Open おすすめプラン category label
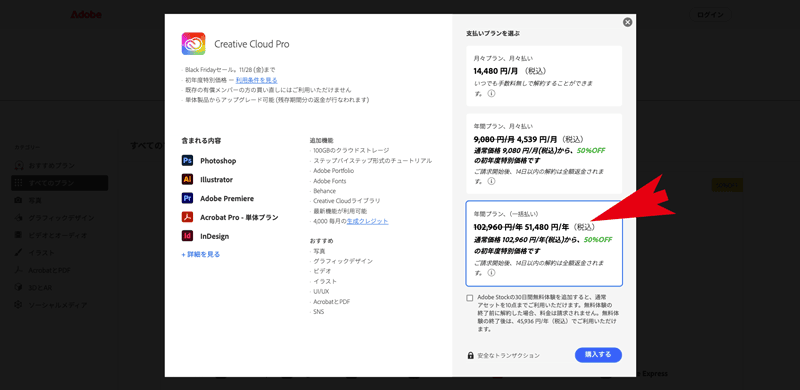 coord(52,165)
